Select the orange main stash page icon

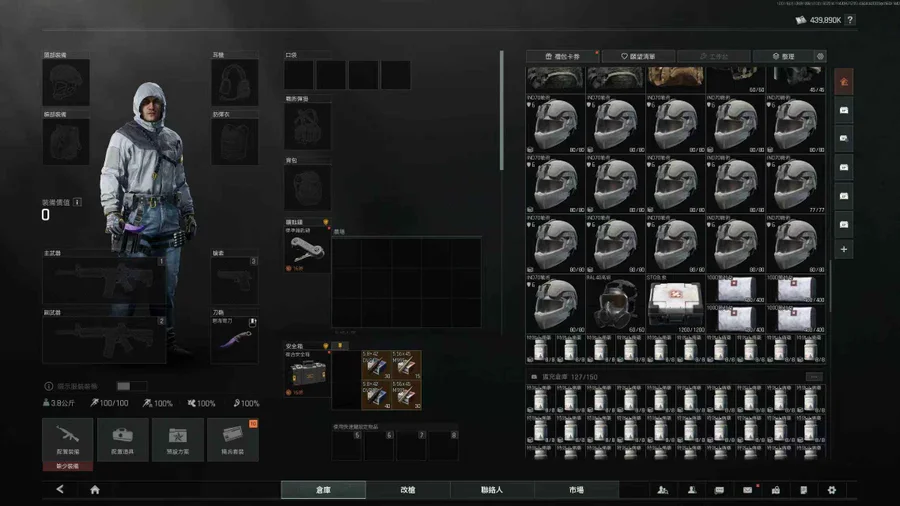coord(844,81)
